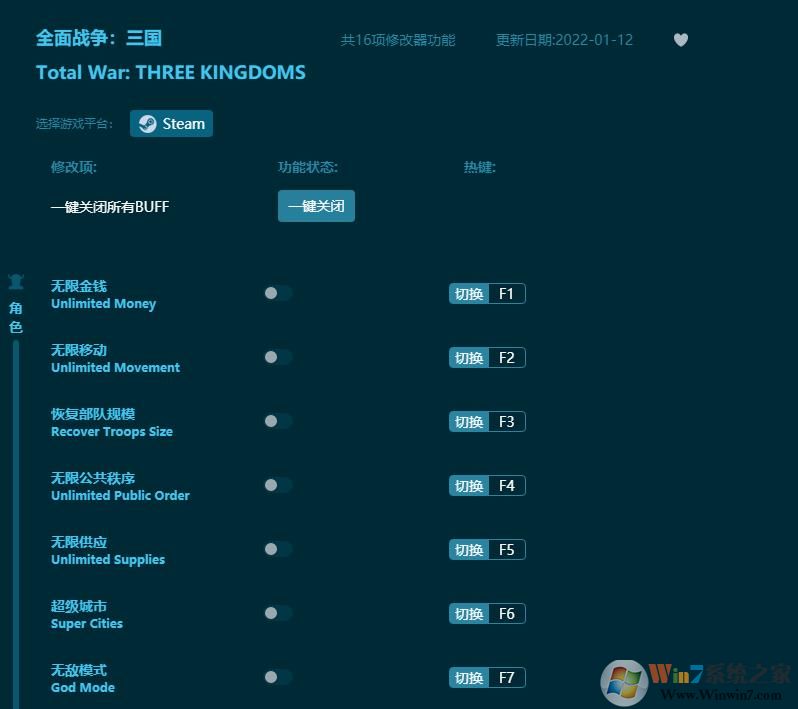Image resolution: width=798 pixels, height=709 pixels.
Task: Click the F2 hotkey field
Action: click(x=507, y=358)
